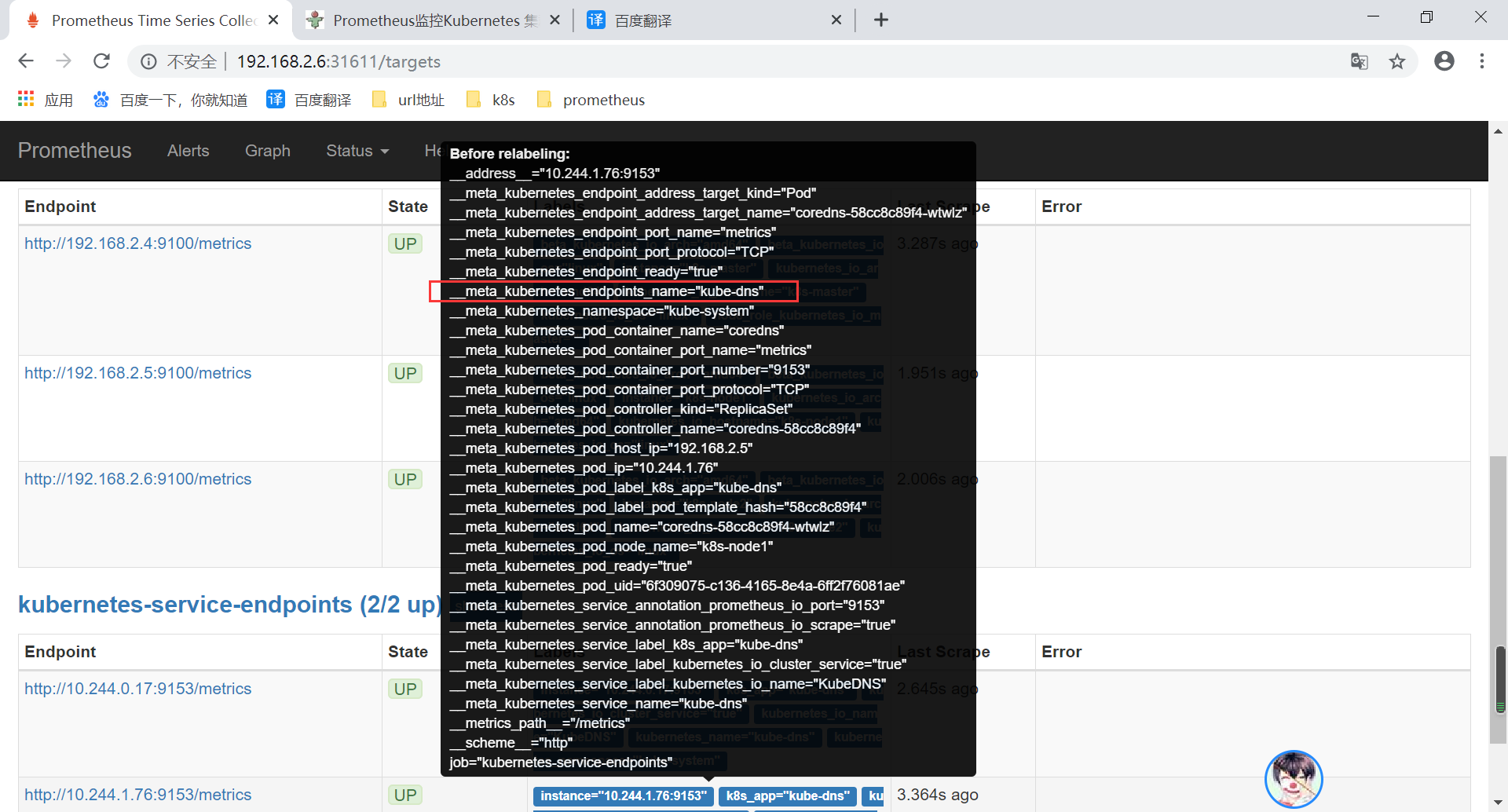Close the Prometheus Time Series tab

[x=273, y=20]
